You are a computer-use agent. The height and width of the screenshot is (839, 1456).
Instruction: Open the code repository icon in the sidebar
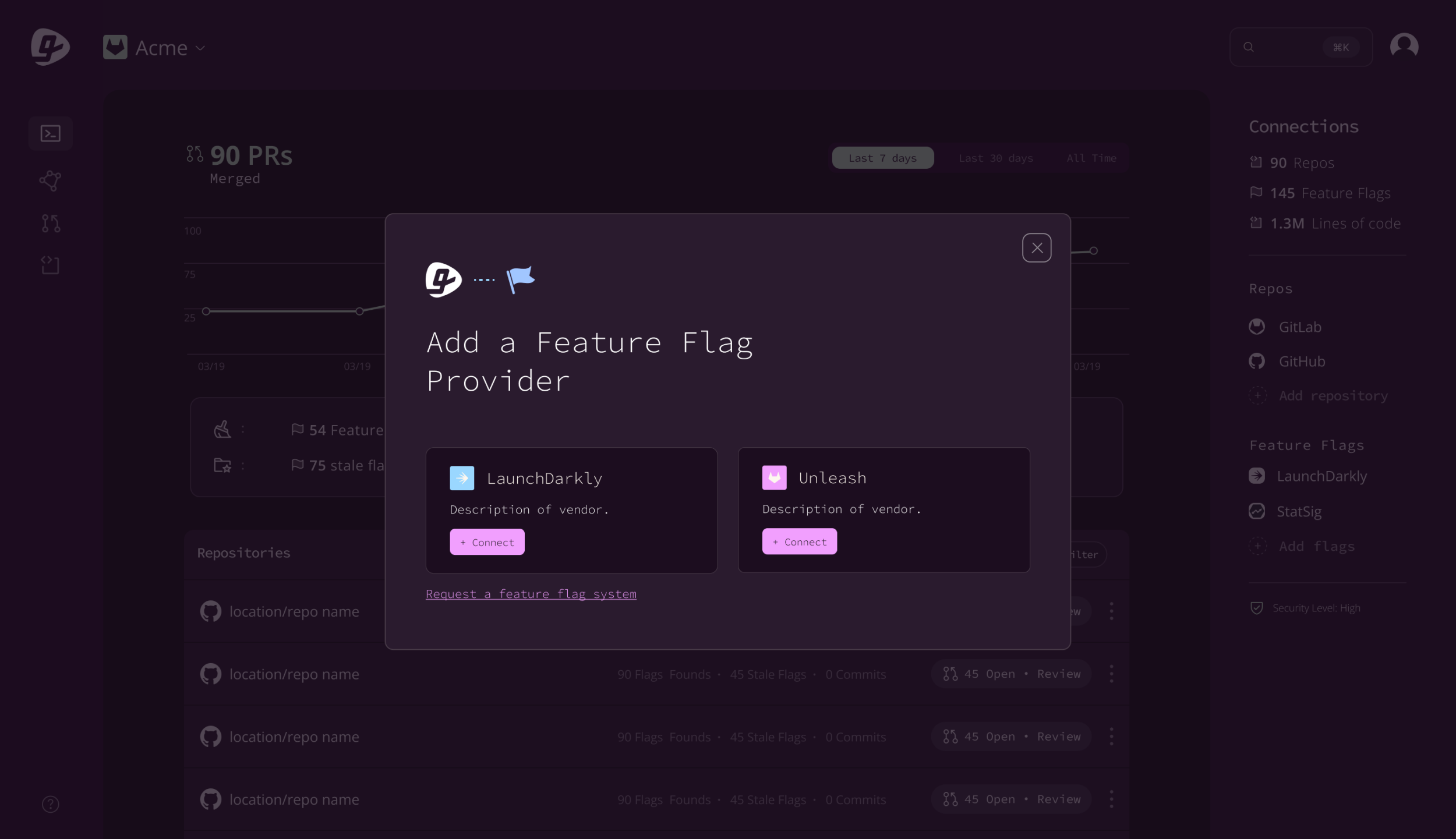[50, 265]
